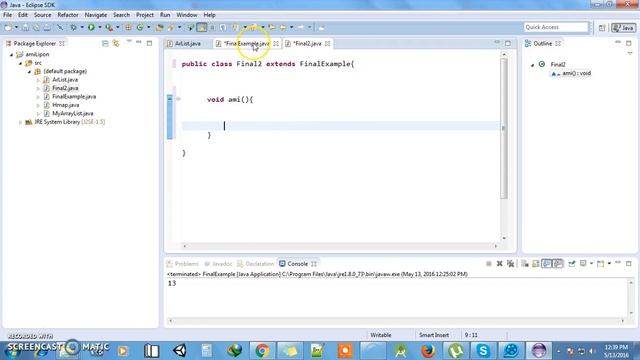Viewport: 640px width, 360px height.
Task: Open Unity from the Windows taskbar
Action: (x=180, y=351)
